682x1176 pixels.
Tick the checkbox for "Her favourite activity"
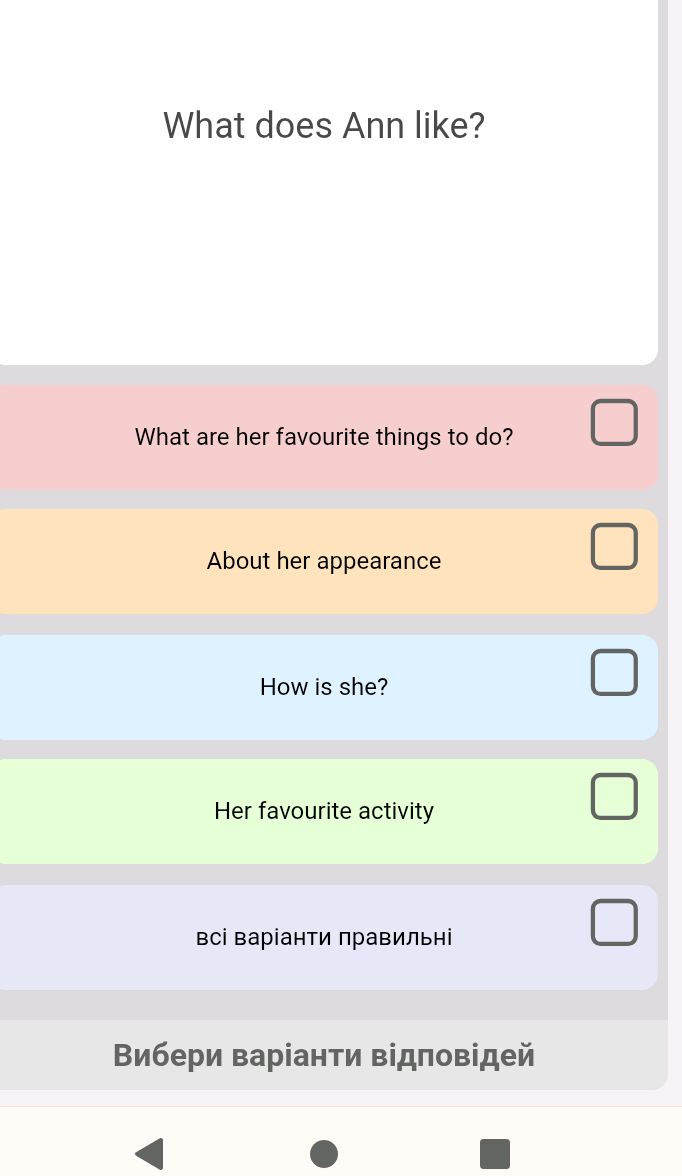tap(614, 797)
